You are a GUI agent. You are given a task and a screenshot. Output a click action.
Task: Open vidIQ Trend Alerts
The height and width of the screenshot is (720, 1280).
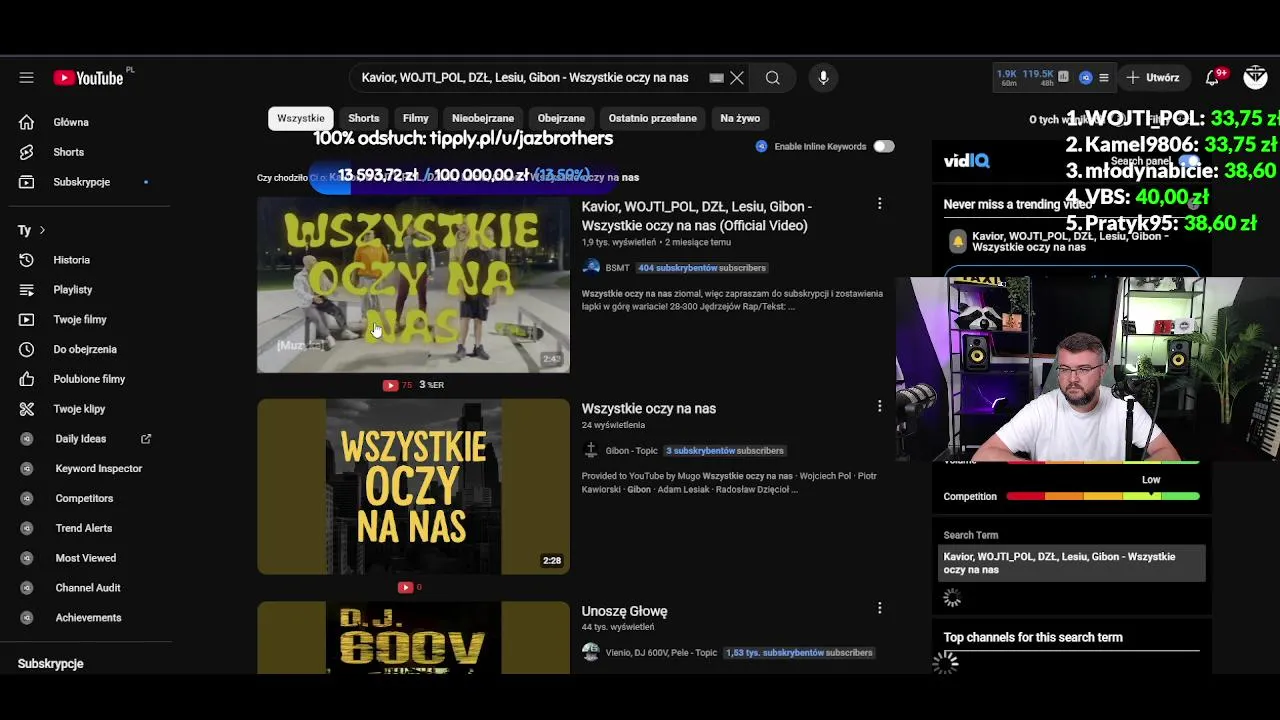click(86, 528)
